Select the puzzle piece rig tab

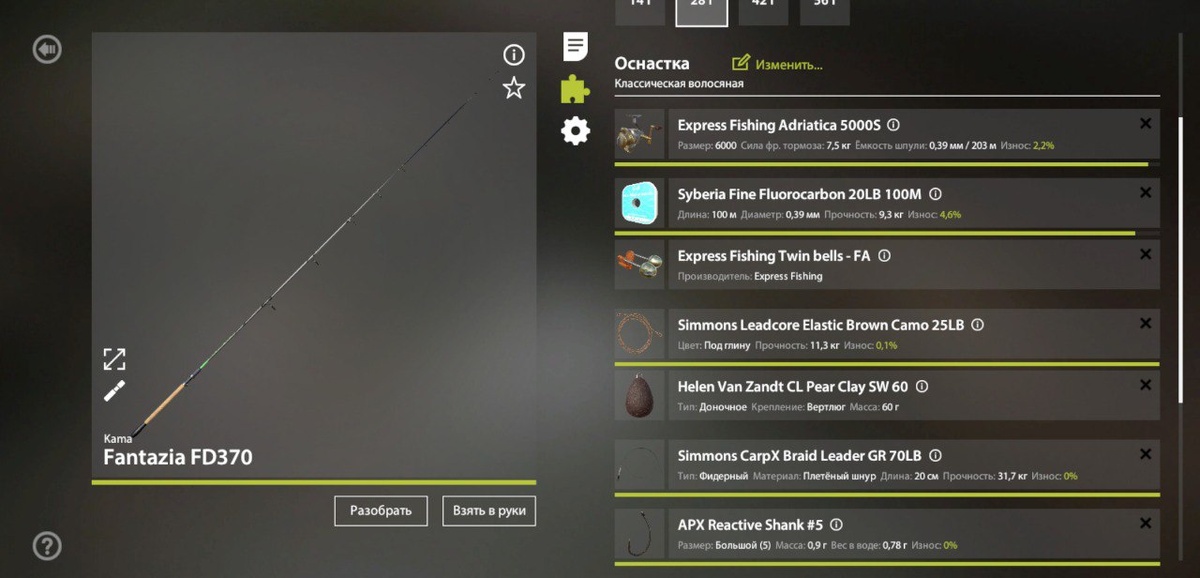(574, 89)
